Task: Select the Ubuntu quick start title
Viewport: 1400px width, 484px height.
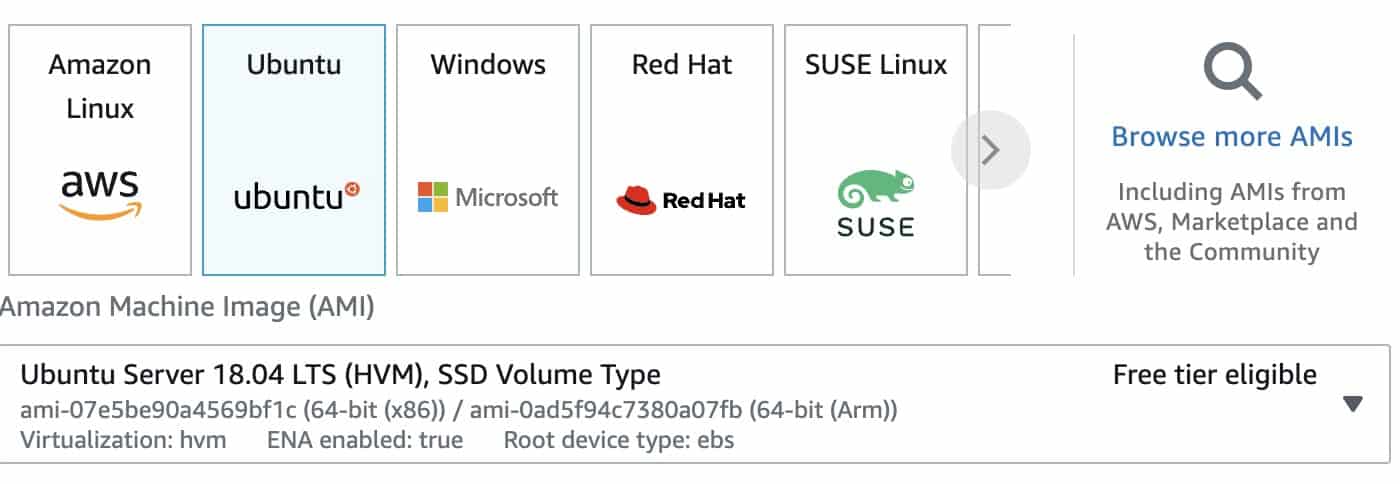Action: pyautogui.click(x=294, y=66)
